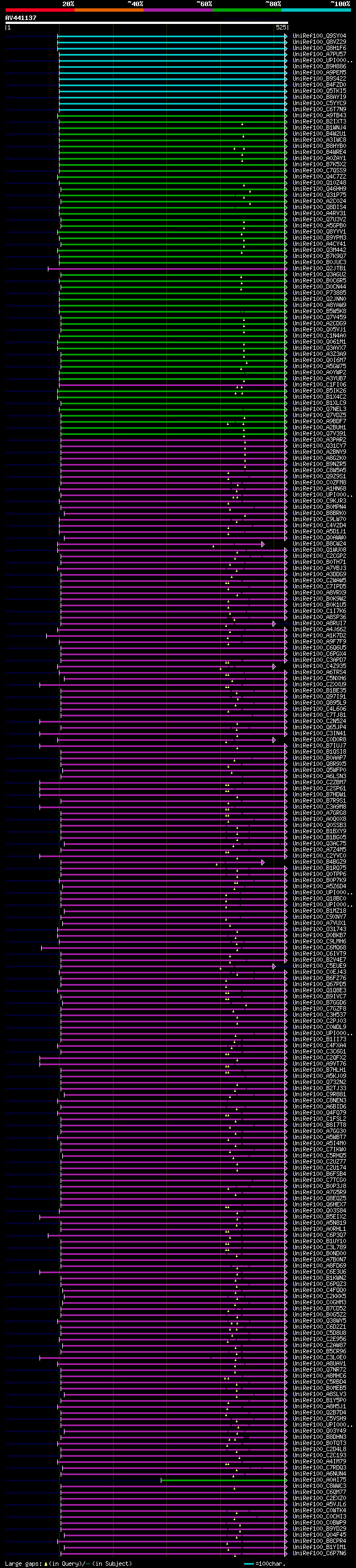
Task: Click the white query sequence bar under AV441137
Action: coord(147,22)
